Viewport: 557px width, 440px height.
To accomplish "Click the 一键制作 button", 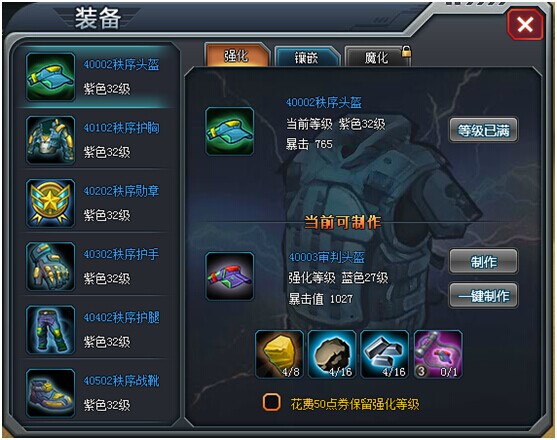I will click(x=483, y=295).
